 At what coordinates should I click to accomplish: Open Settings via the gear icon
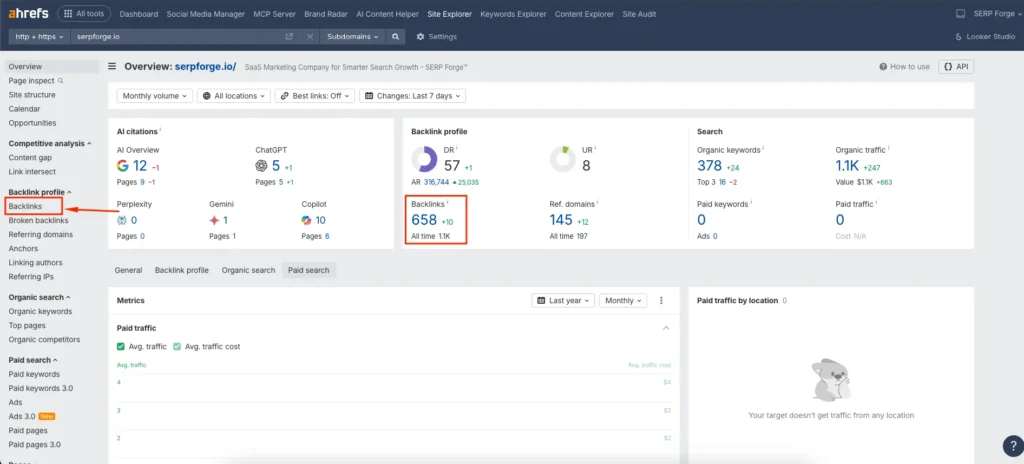[x=421, y=36]
